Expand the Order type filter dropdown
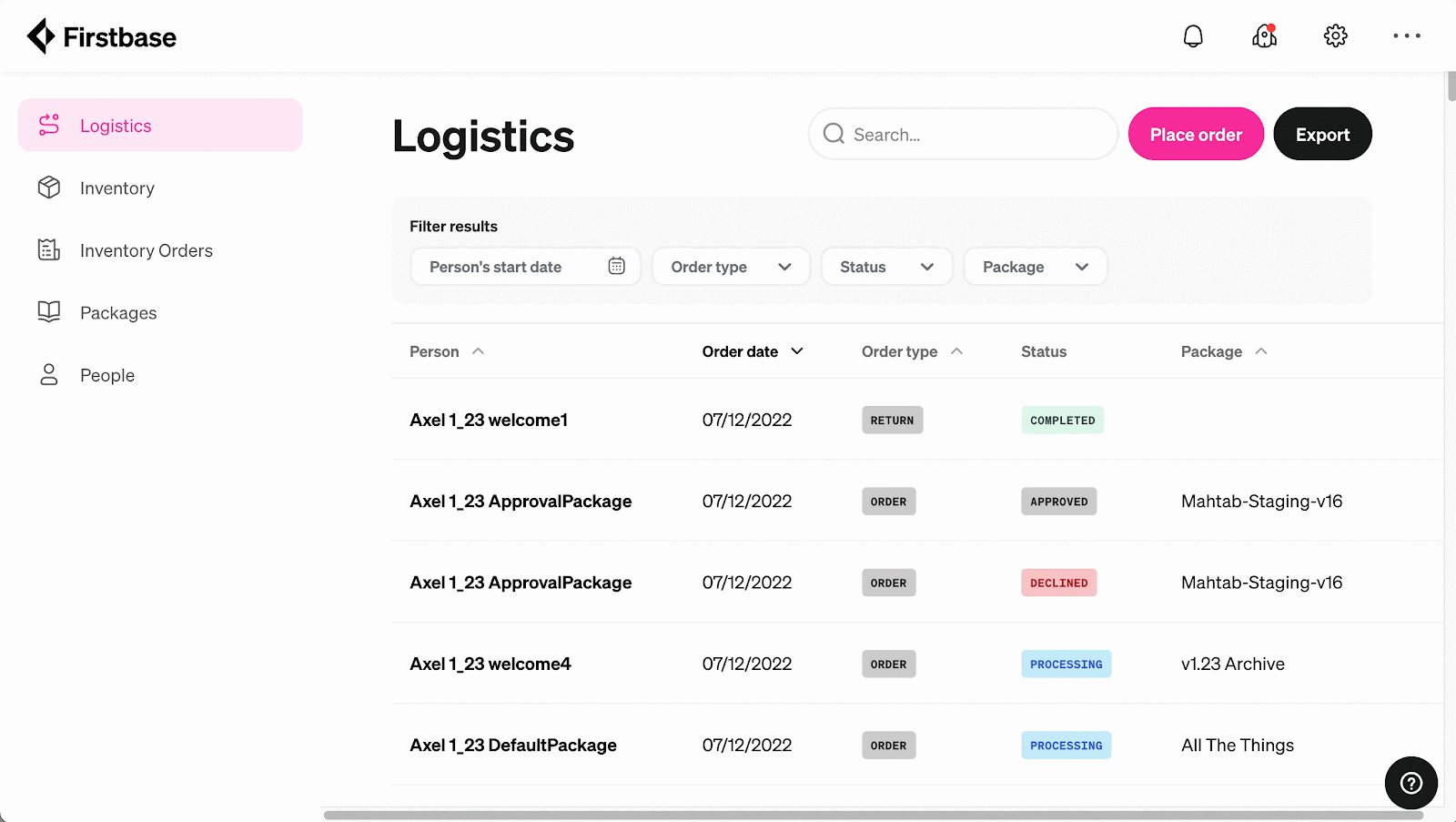Screen dimensions: 1456x822 [731, 267]
